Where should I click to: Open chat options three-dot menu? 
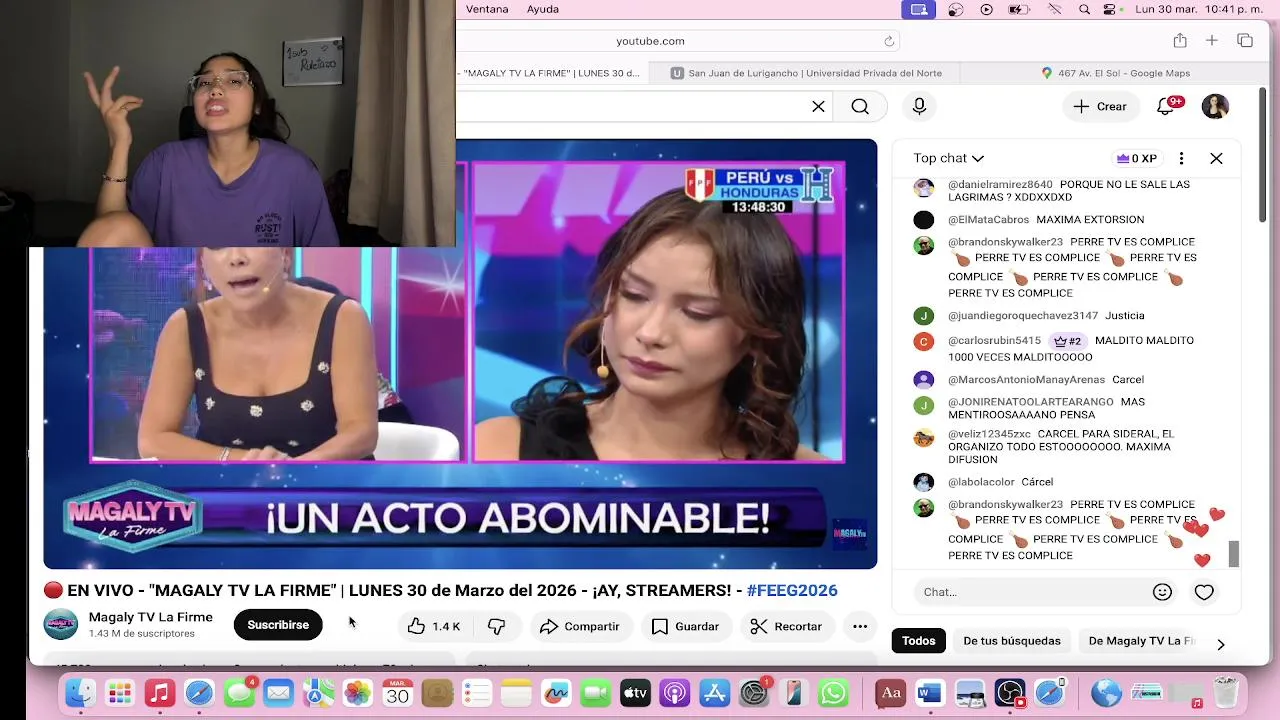point(1181,158)
